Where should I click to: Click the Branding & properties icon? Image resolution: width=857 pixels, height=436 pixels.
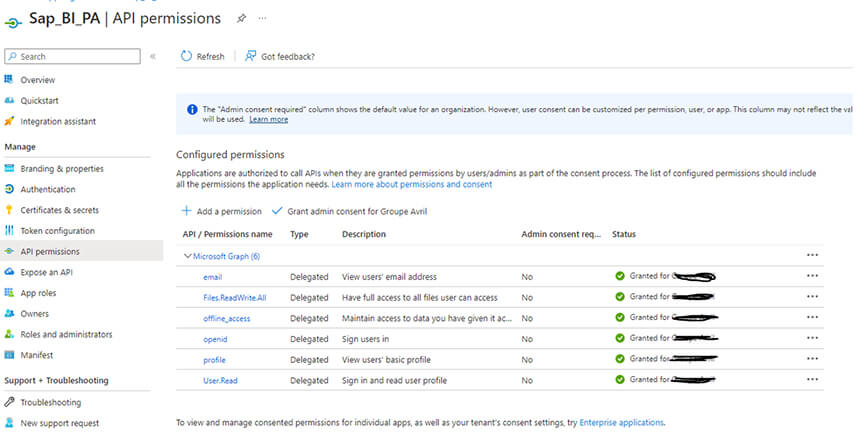click(9, 168)
